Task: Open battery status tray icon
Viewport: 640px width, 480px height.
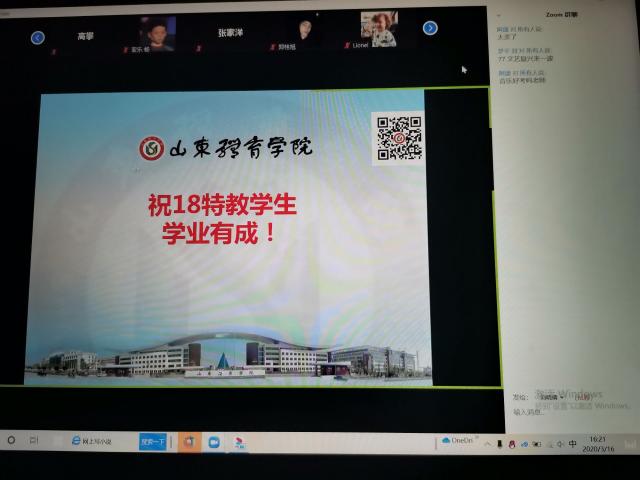Action: [x=537, y=444]
